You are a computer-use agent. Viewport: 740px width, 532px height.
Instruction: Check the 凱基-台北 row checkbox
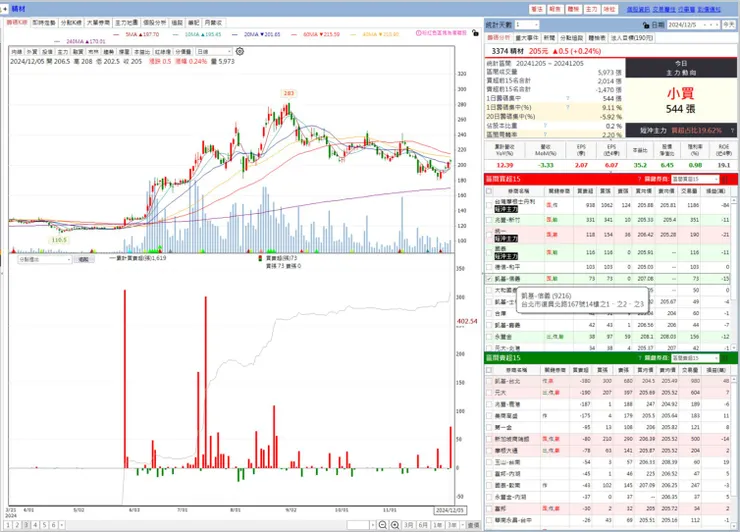pyautogui.click(x=489, y=381)
